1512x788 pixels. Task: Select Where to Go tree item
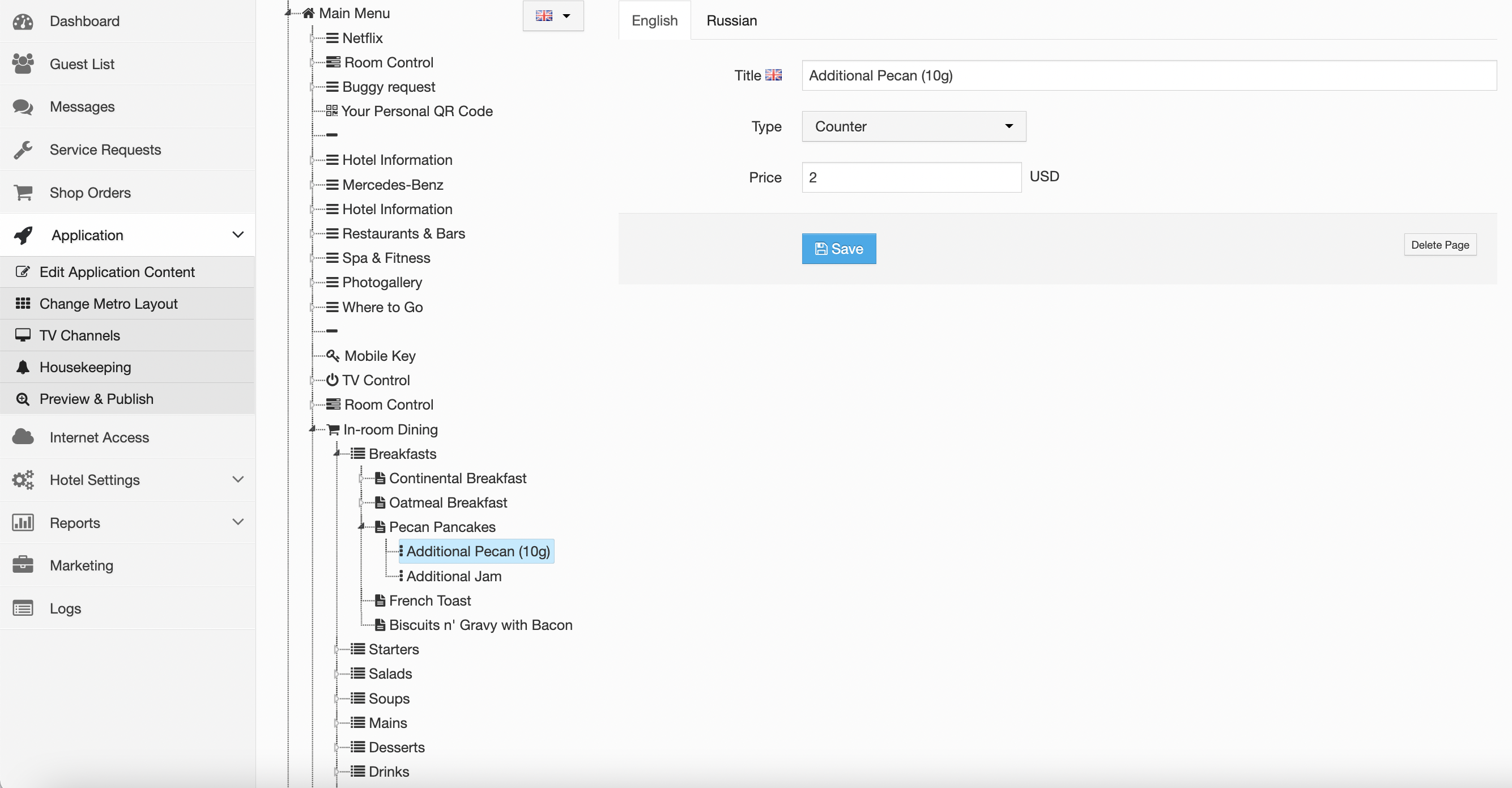(382, 307)
